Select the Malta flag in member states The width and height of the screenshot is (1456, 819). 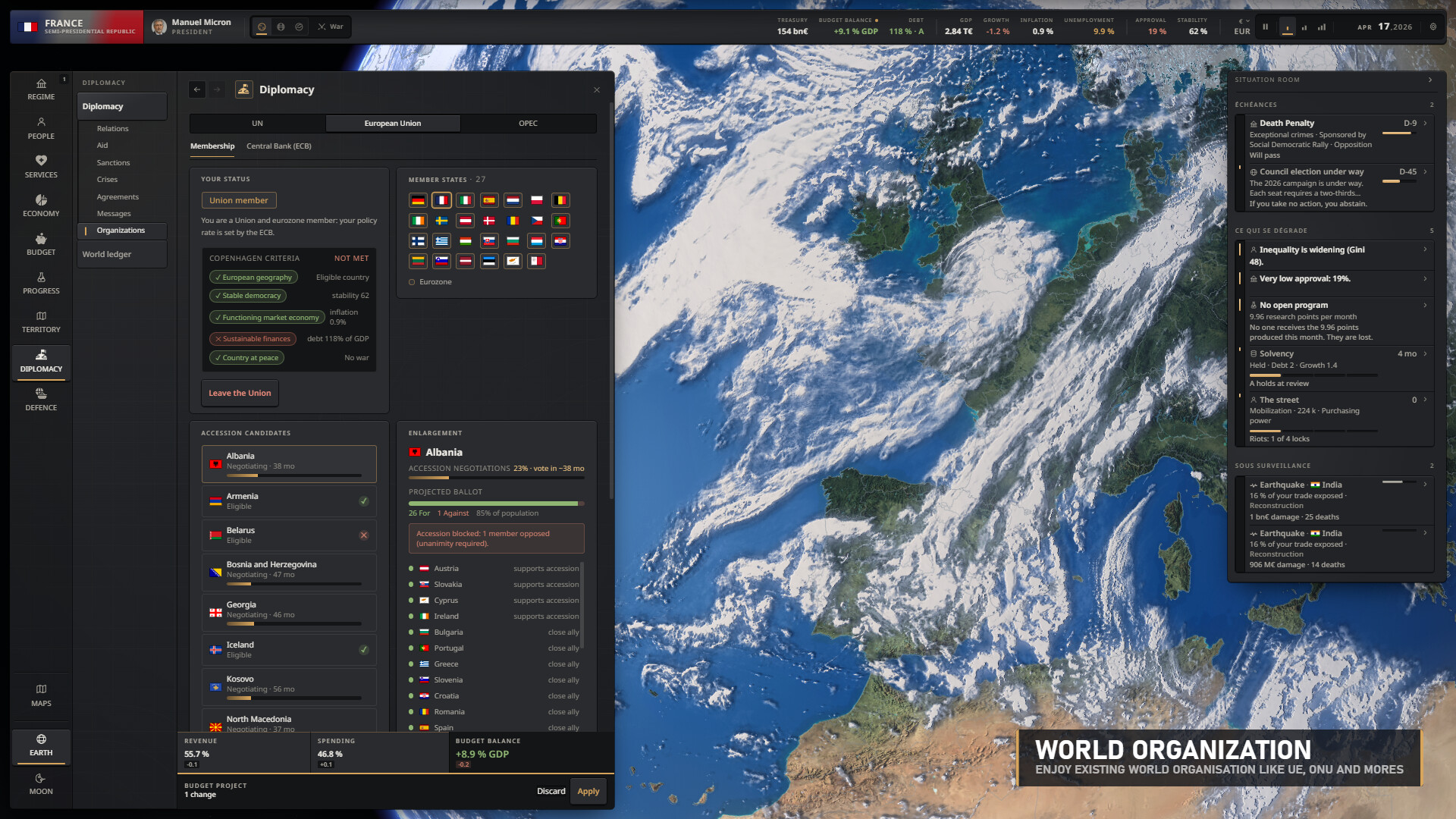pos(536,261)
